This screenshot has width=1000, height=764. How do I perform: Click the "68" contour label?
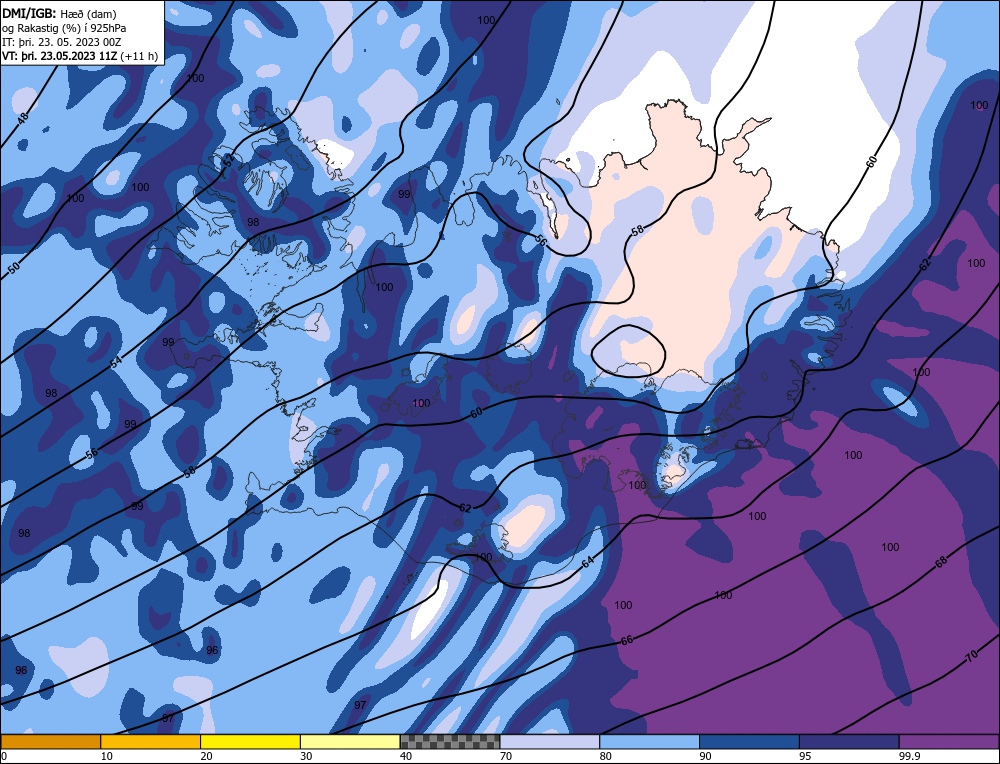[941, 561]
